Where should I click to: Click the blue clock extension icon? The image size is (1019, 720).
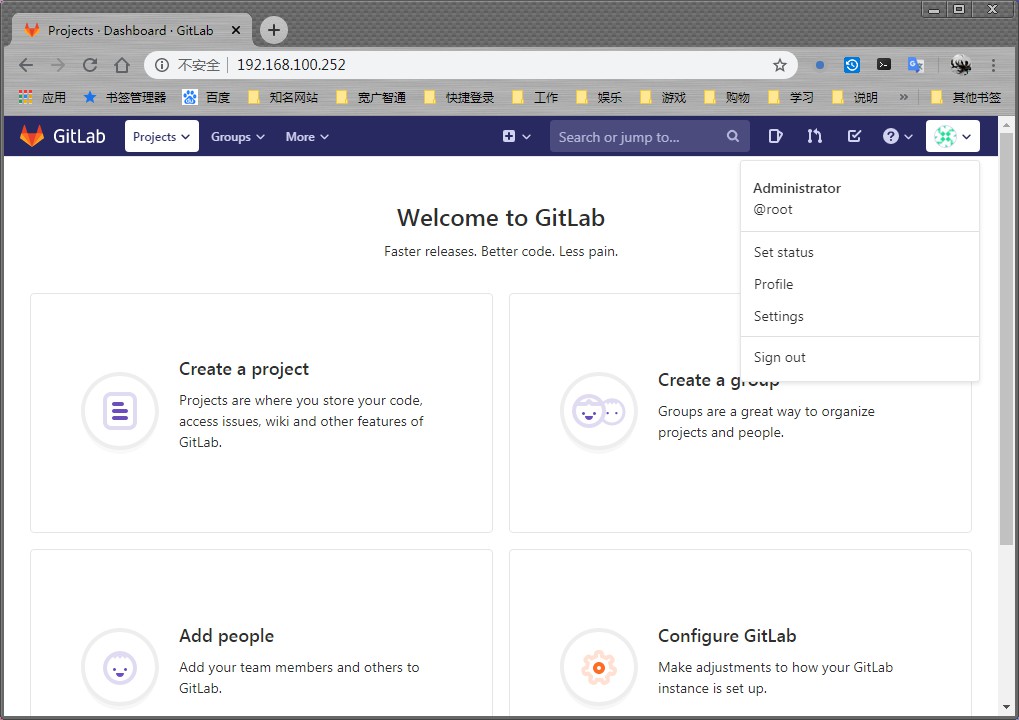pyautogui.click(x=851, y=64)
